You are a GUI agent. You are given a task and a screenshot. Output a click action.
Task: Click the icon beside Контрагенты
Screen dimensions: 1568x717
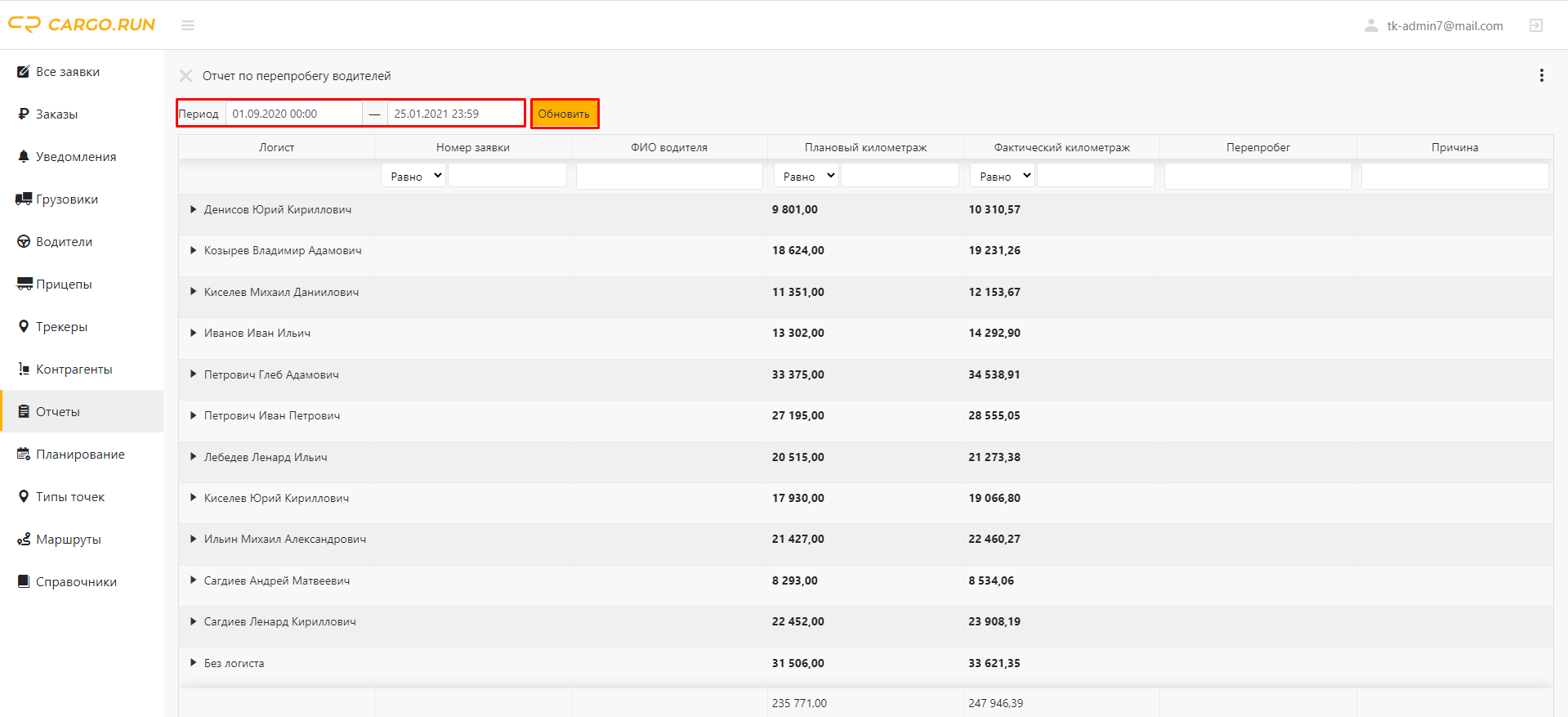coord(24,369)
